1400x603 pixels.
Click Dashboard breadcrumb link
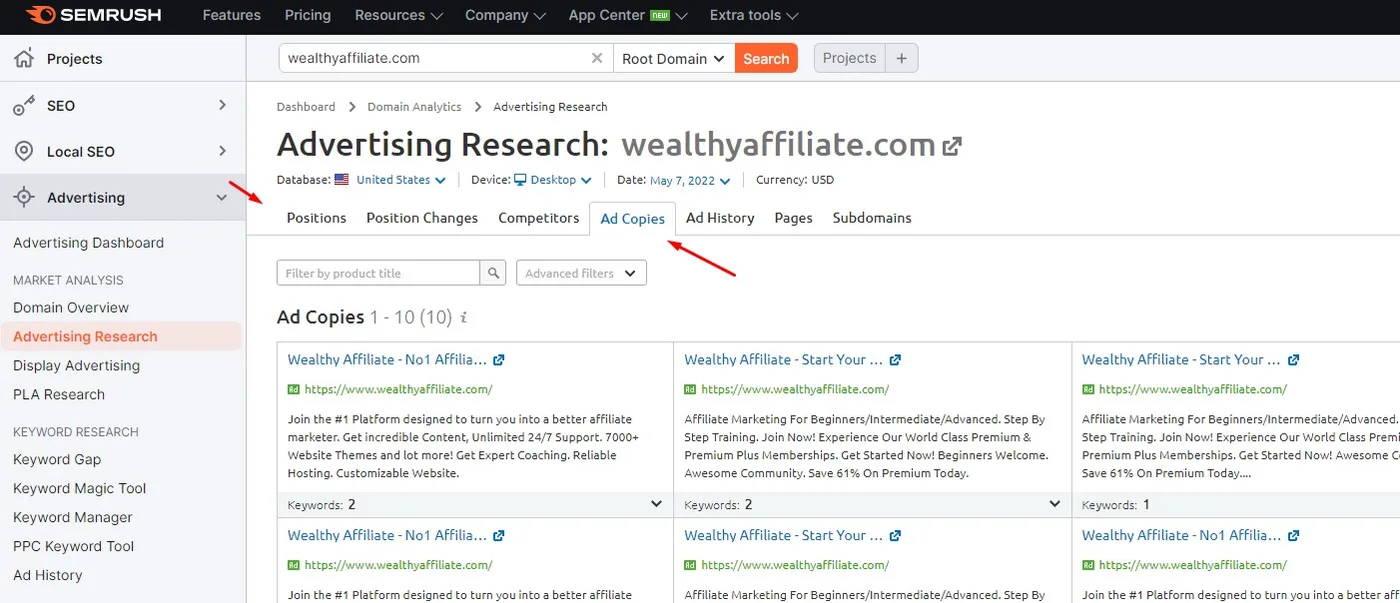point(306,107)
